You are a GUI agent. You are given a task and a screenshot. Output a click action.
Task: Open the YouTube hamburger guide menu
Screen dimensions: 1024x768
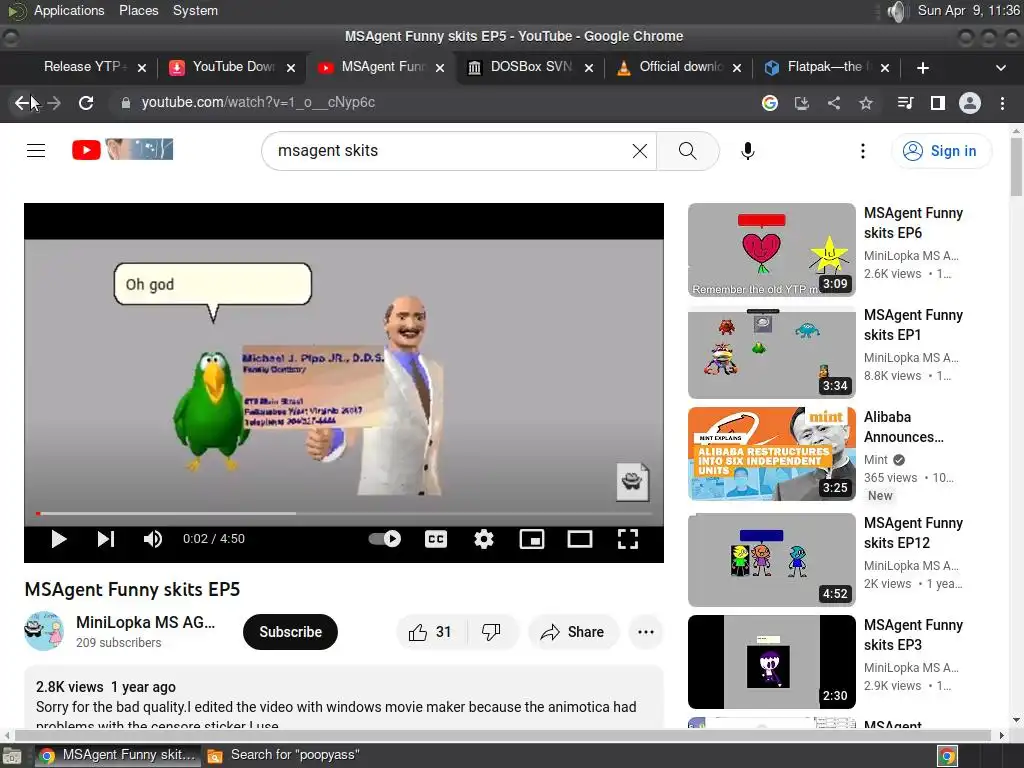coord(36,150)
